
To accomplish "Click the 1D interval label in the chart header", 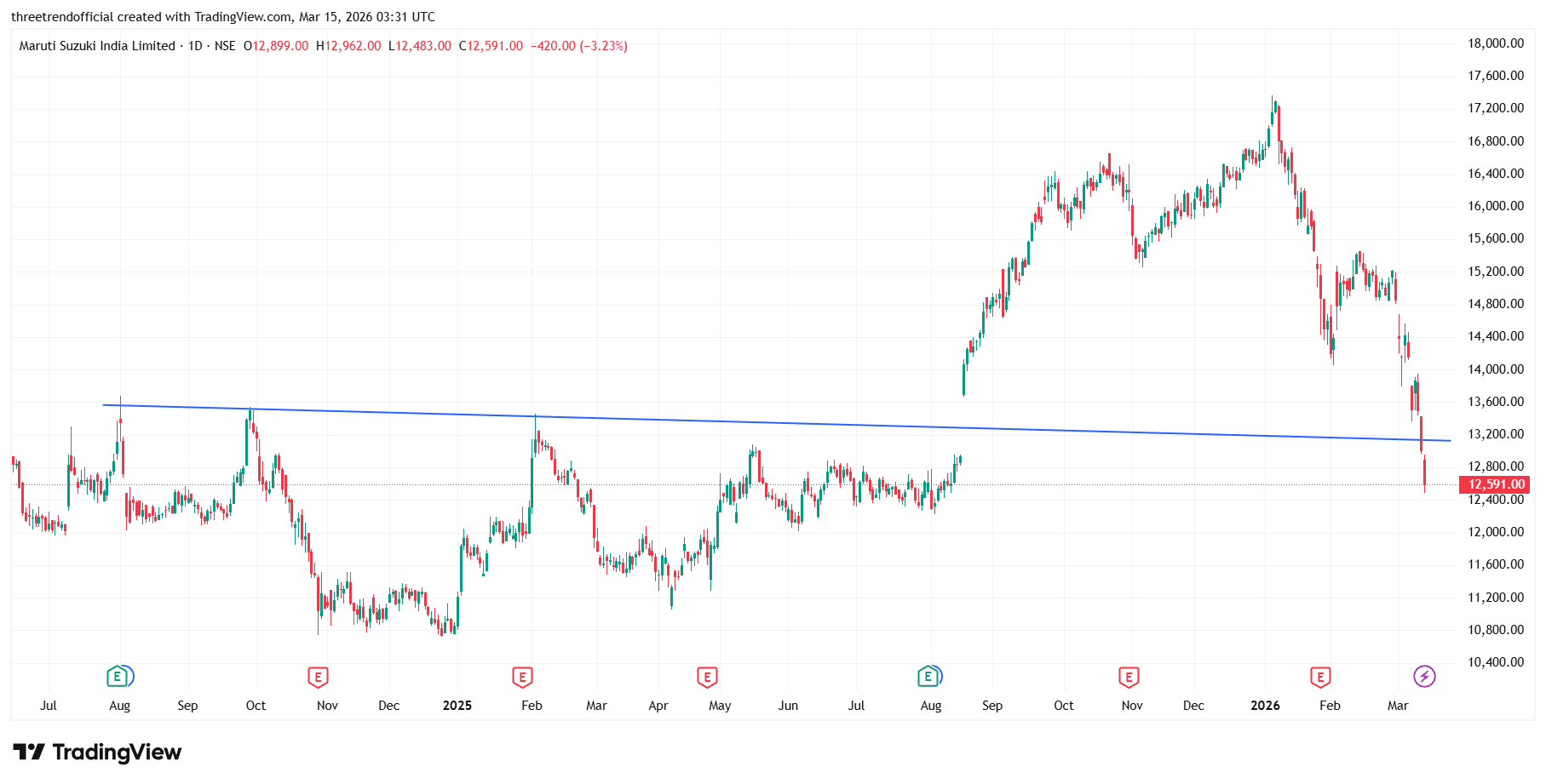I will coord(195,46).
